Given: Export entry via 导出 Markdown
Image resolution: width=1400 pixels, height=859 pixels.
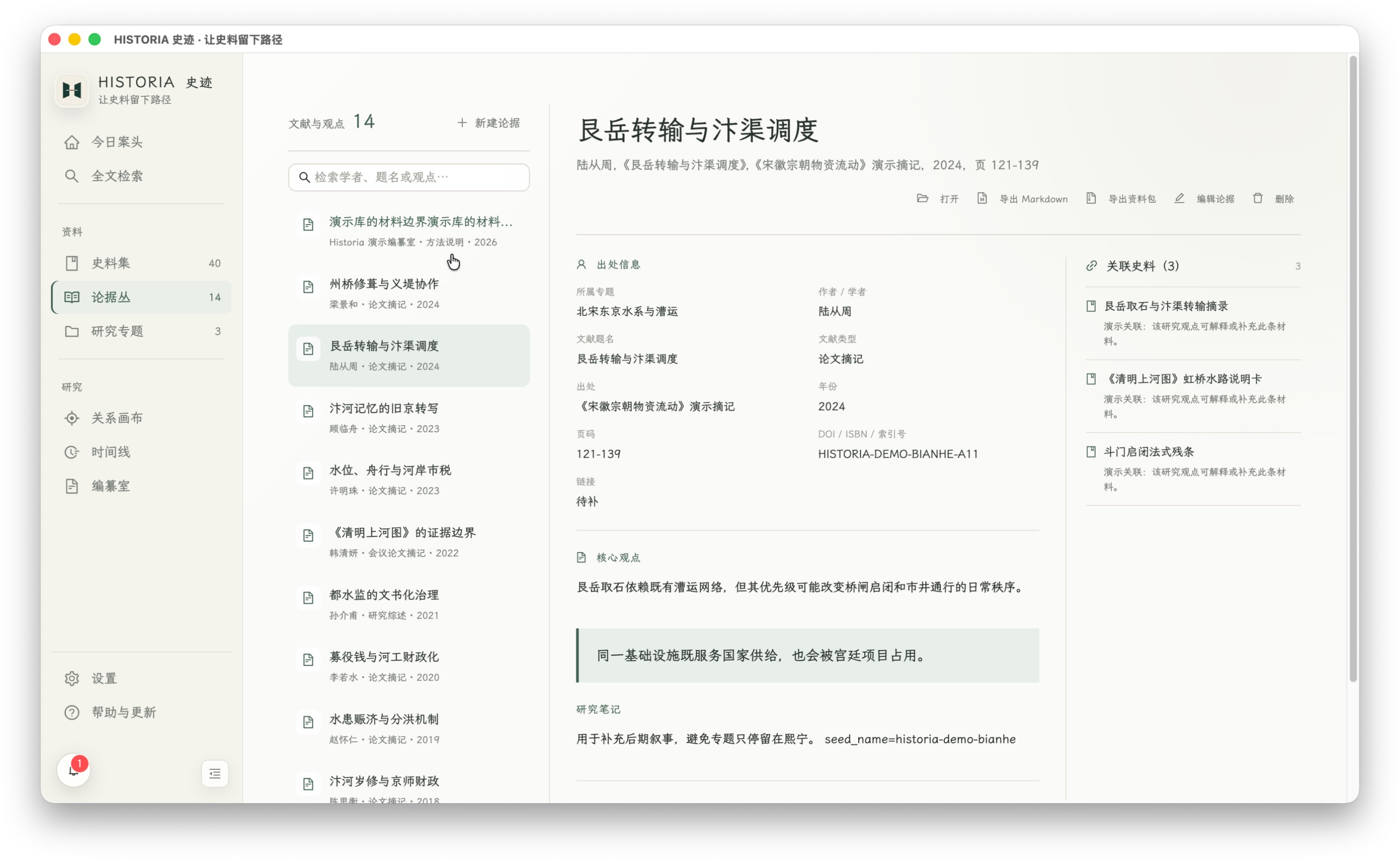Looking at the screenshot, I should click(x=1022, y=199).
